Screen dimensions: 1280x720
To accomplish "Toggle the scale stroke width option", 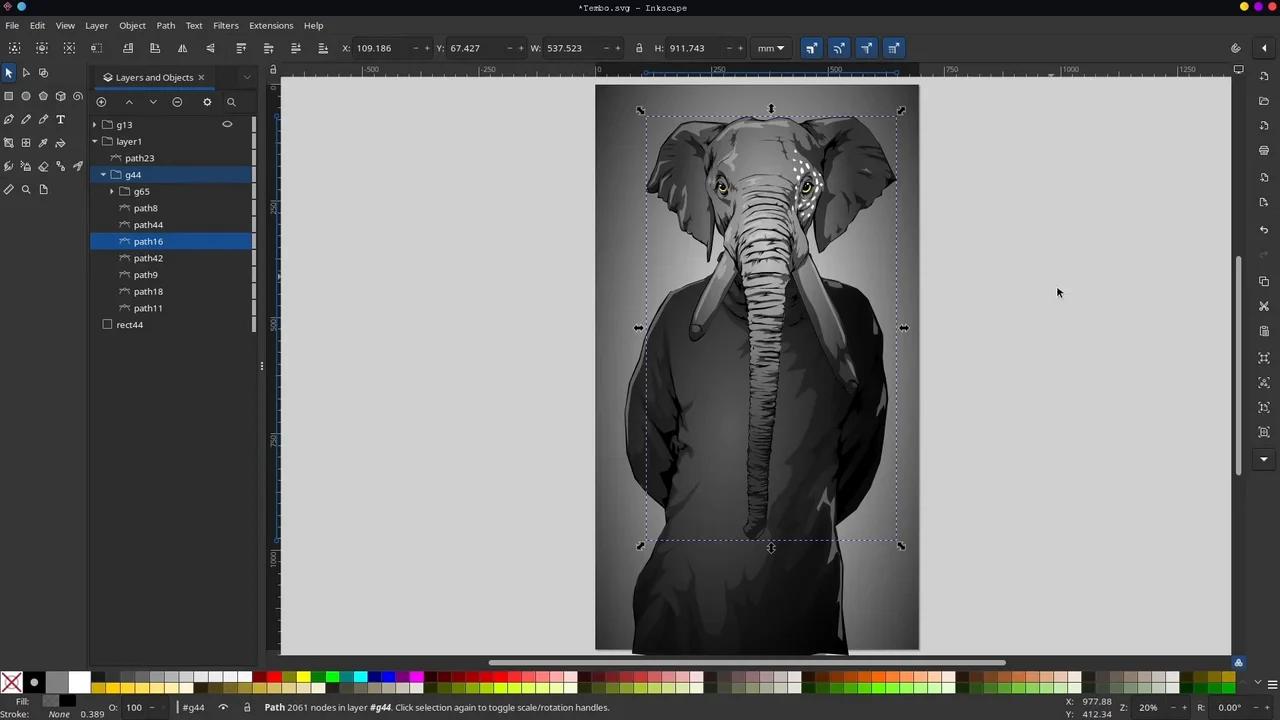I will (812, 48).
